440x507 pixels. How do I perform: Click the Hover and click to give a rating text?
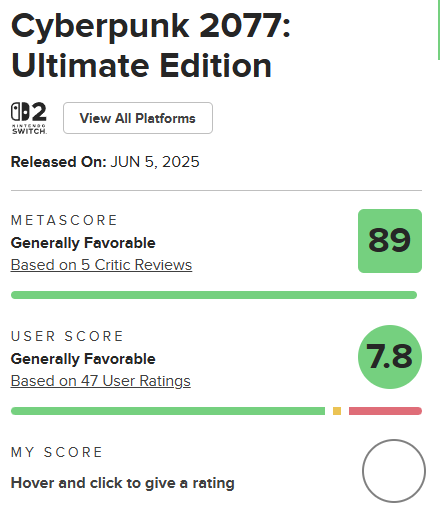click(123, 483)
